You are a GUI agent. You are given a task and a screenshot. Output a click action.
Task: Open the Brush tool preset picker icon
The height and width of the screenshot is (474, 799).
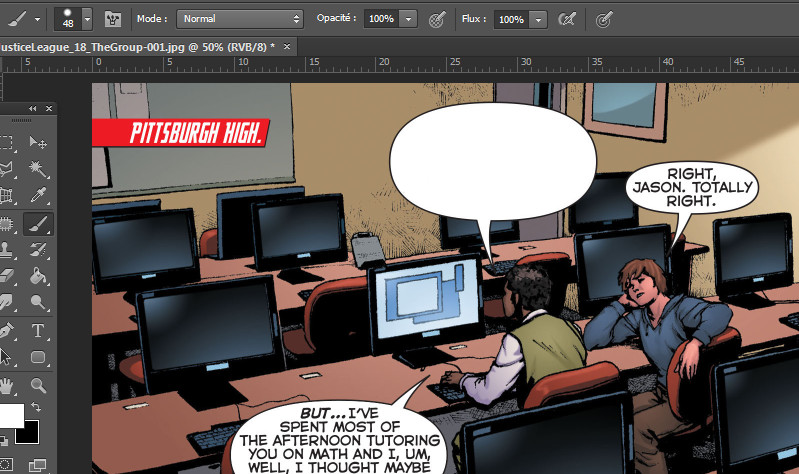point(17,19)
